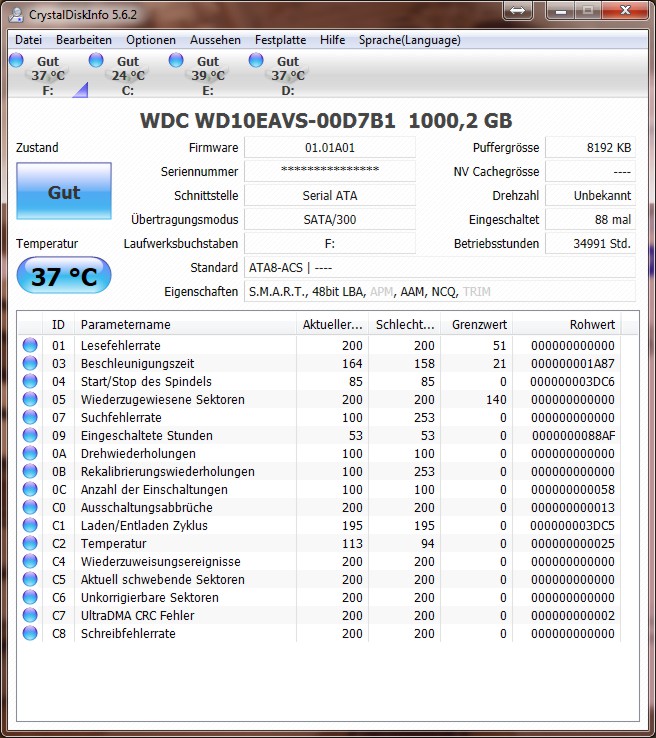656x738 pixels.
Task: Open the Datei menu
Action: tap(28, 40)
